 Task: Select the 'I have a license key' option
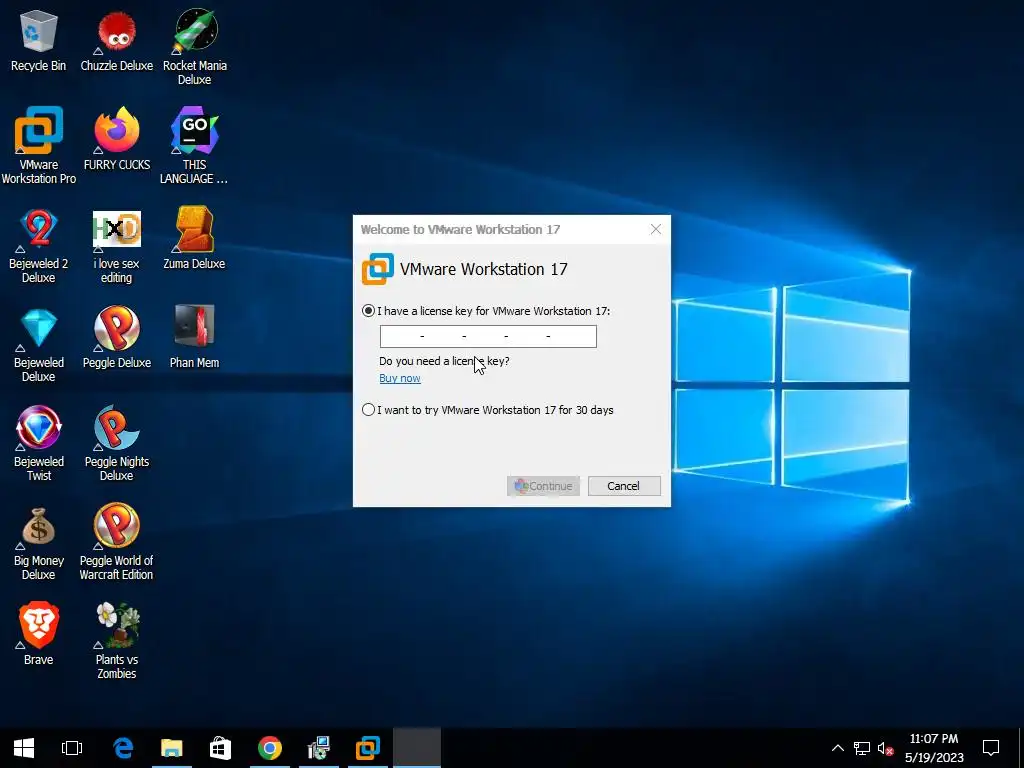(x=368, y=311)
